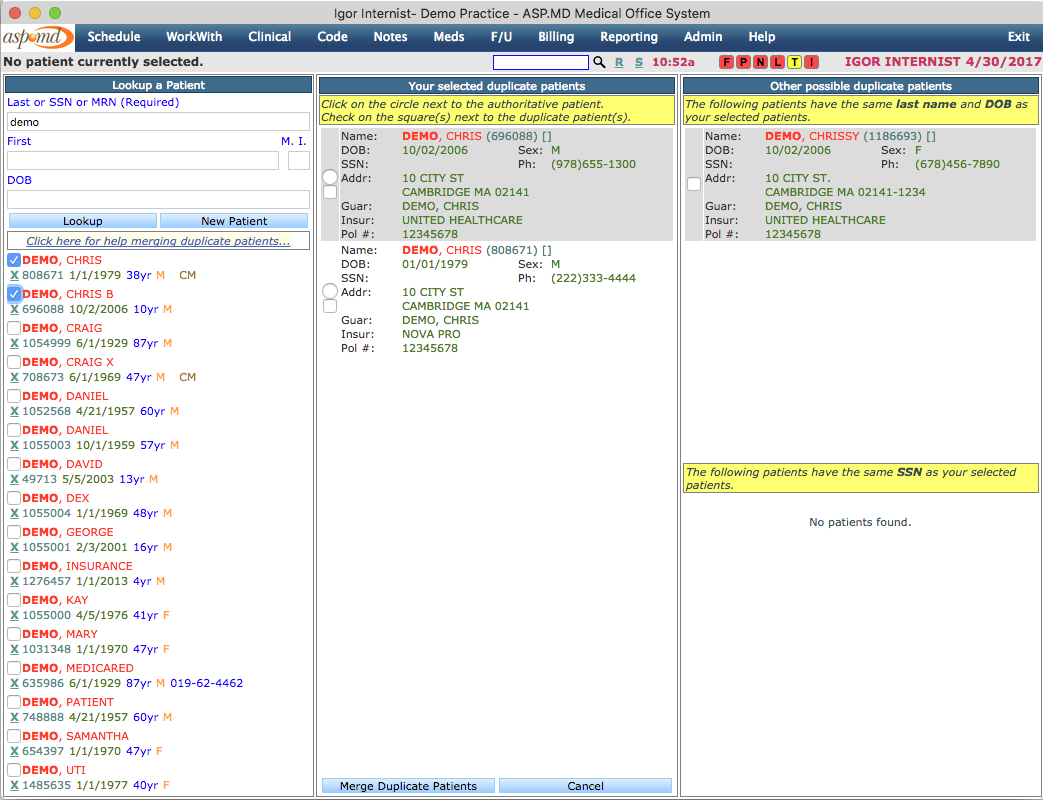
Task: Click the X icon under DEMO, CRAIG X
Action: 14,378
